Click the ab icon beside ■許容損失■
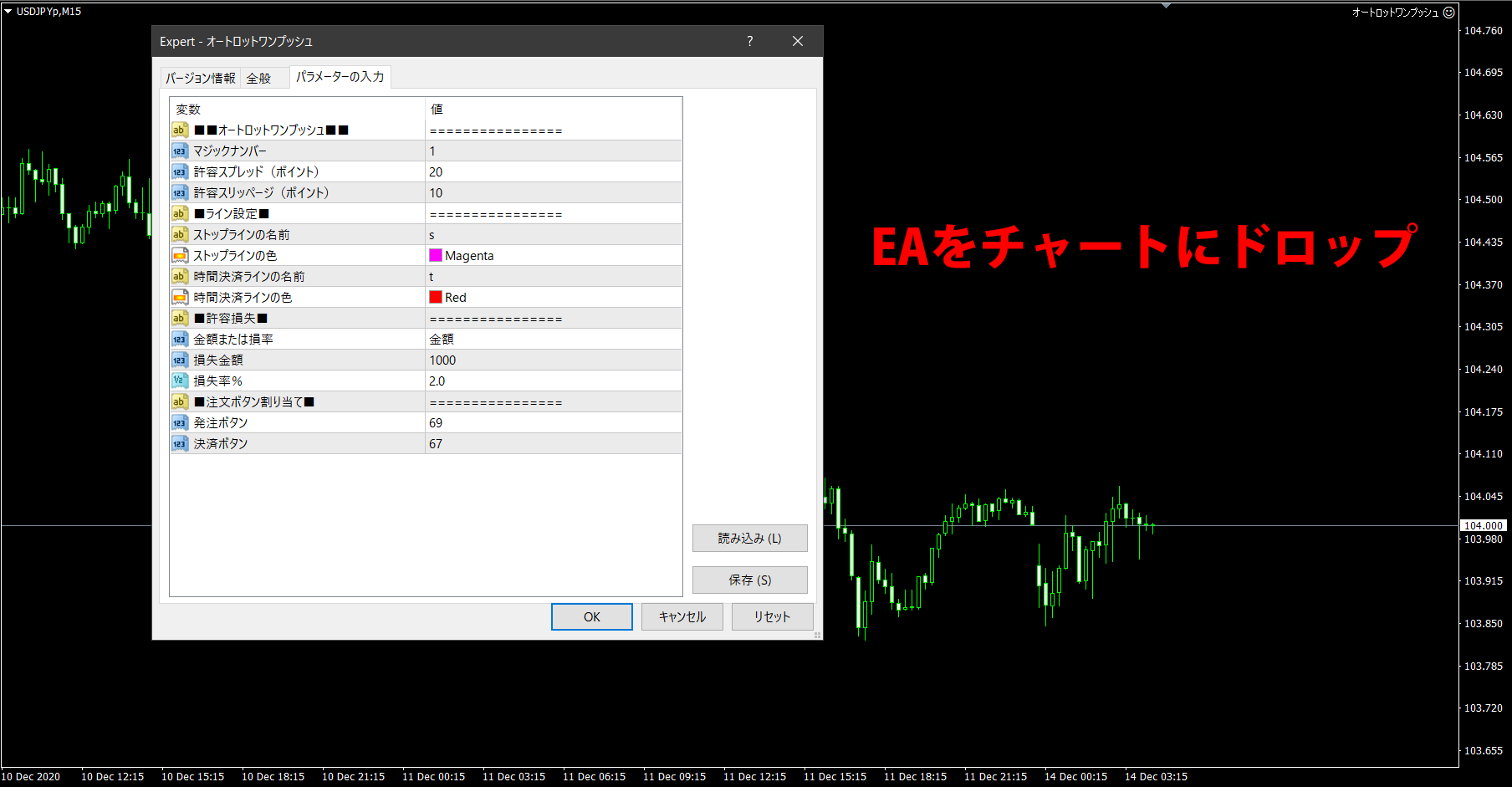Image resolution: width=1512 pixels, height=787 pixels. click(180, 318)
